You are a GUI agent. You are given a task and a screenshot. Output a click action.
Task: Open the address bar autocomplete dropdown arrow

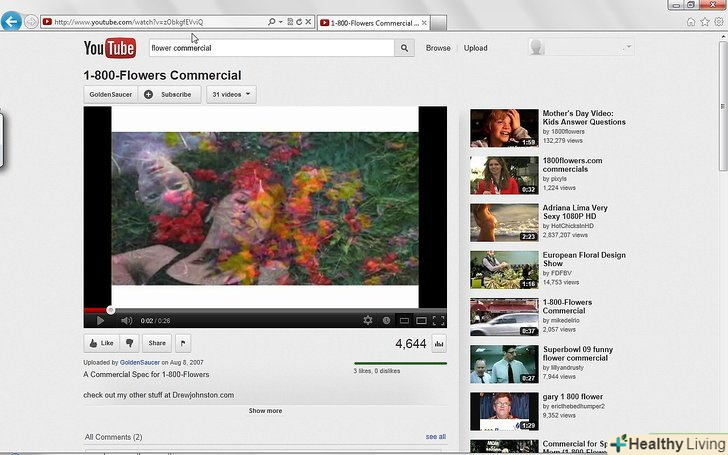[280, 22]
